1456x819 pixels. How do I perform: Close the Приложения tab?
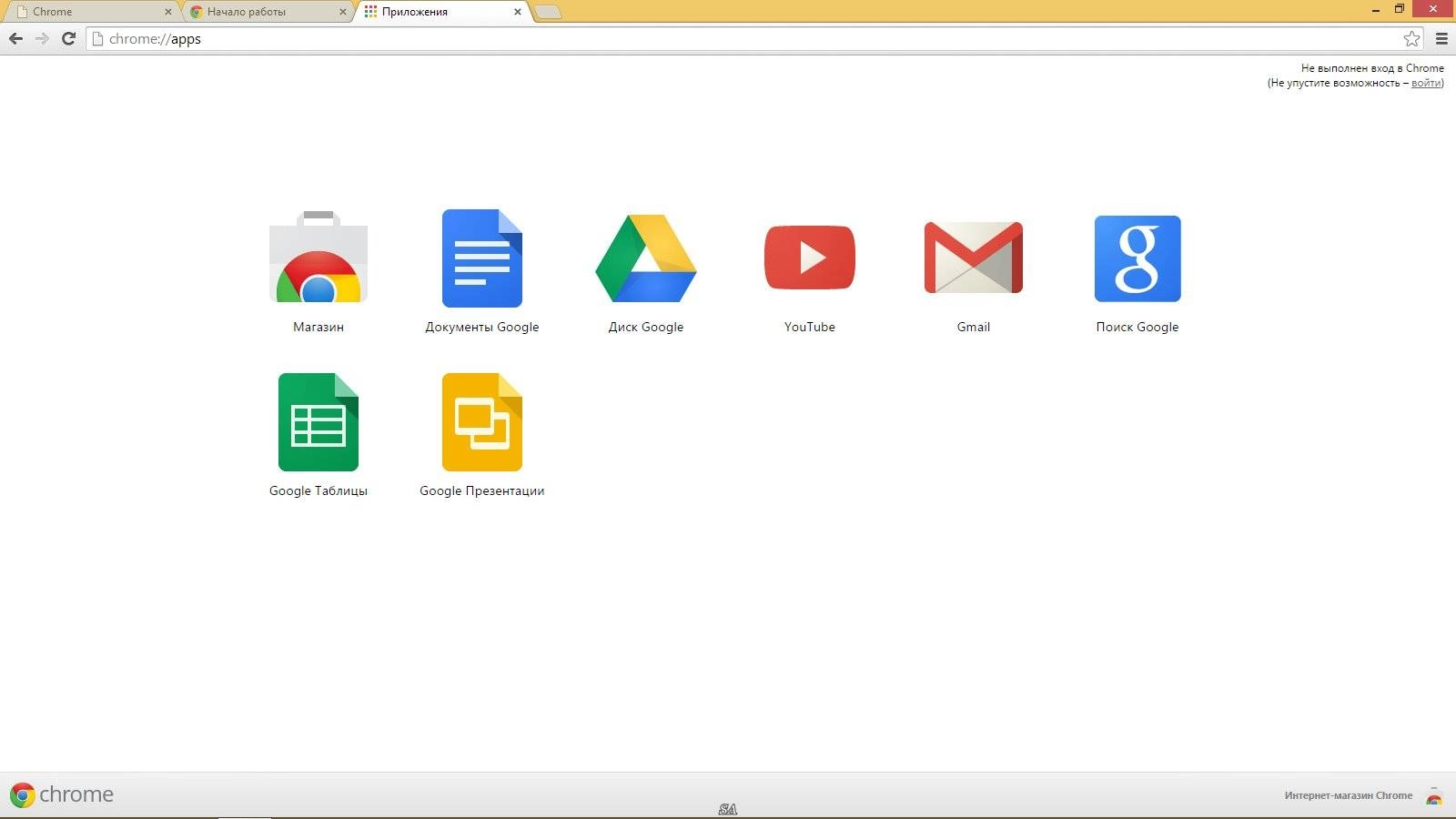(x=518, y=12)
